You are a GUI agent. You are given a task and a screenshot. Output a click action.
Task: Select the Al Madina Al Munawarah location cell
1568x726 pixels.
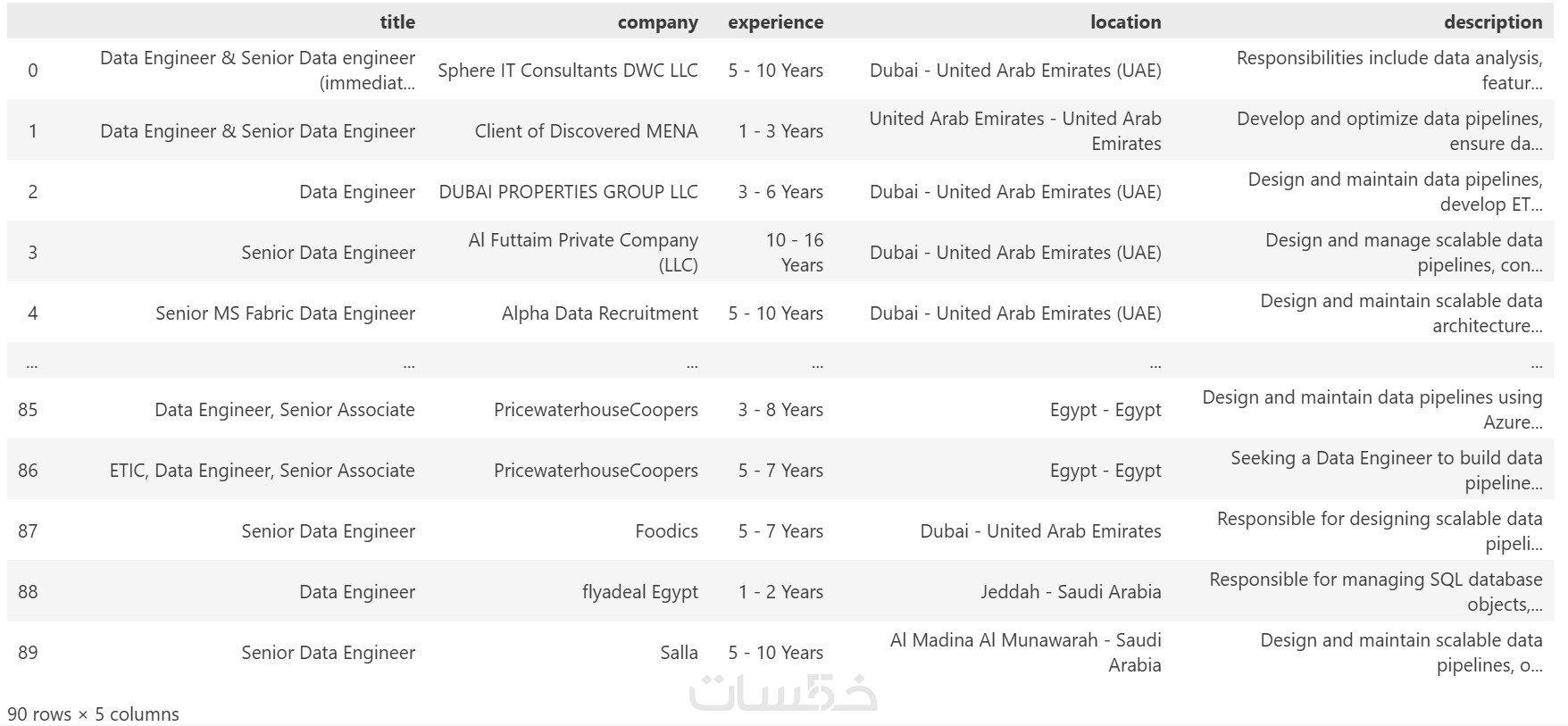point(1025,653)
